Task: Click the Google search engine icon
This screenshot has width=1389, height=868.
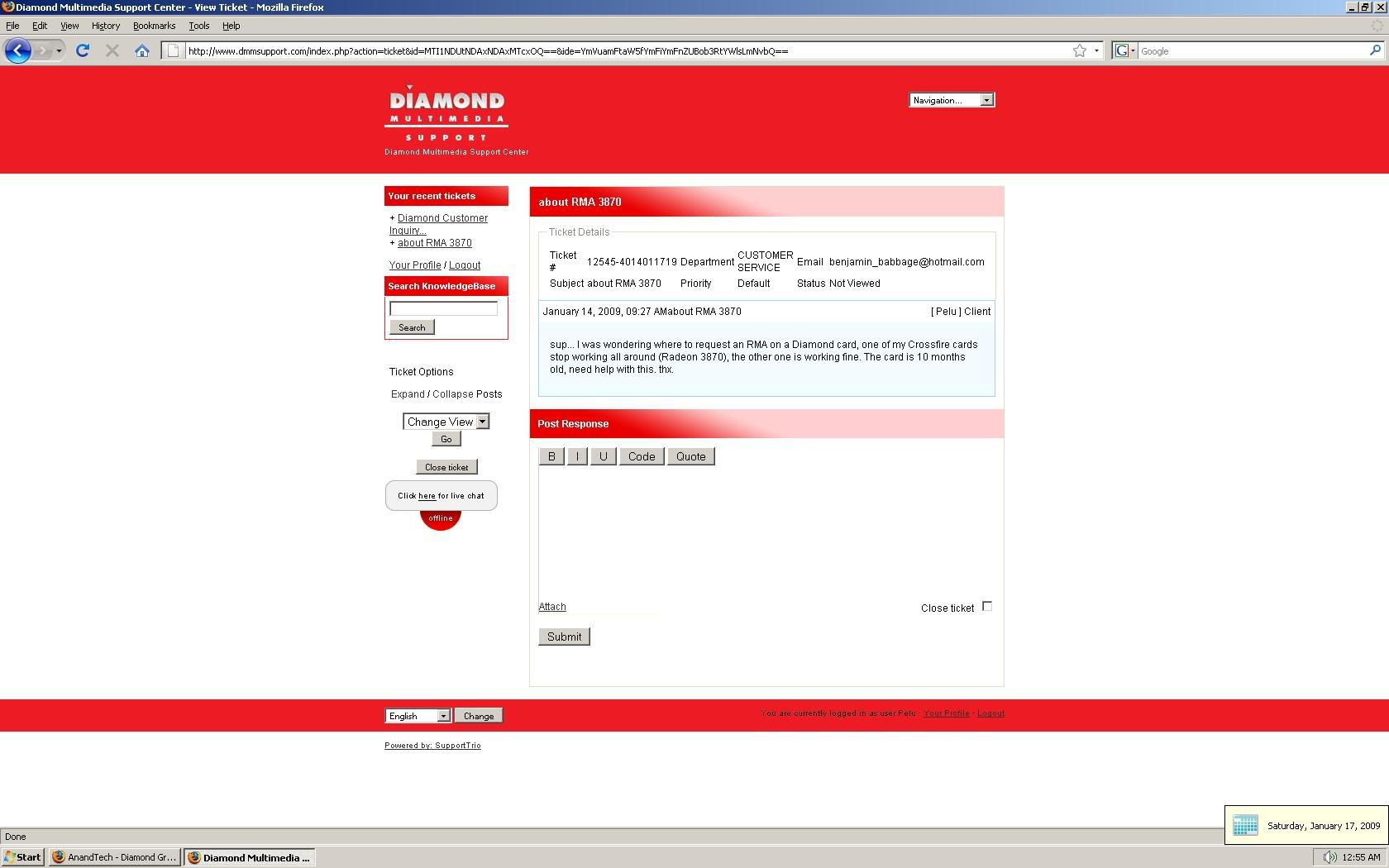Action: click(1122, 50)
